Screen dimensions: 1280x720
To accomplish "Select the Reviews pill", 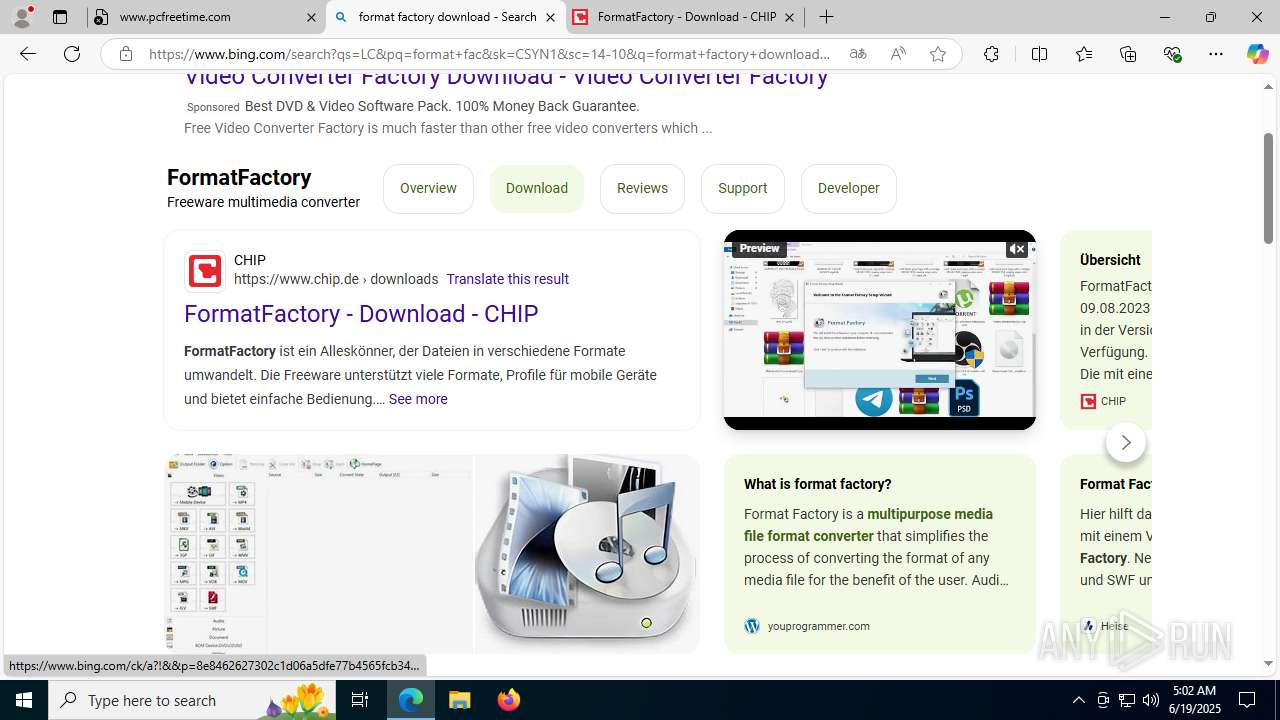I will click(x=642, y=188).
